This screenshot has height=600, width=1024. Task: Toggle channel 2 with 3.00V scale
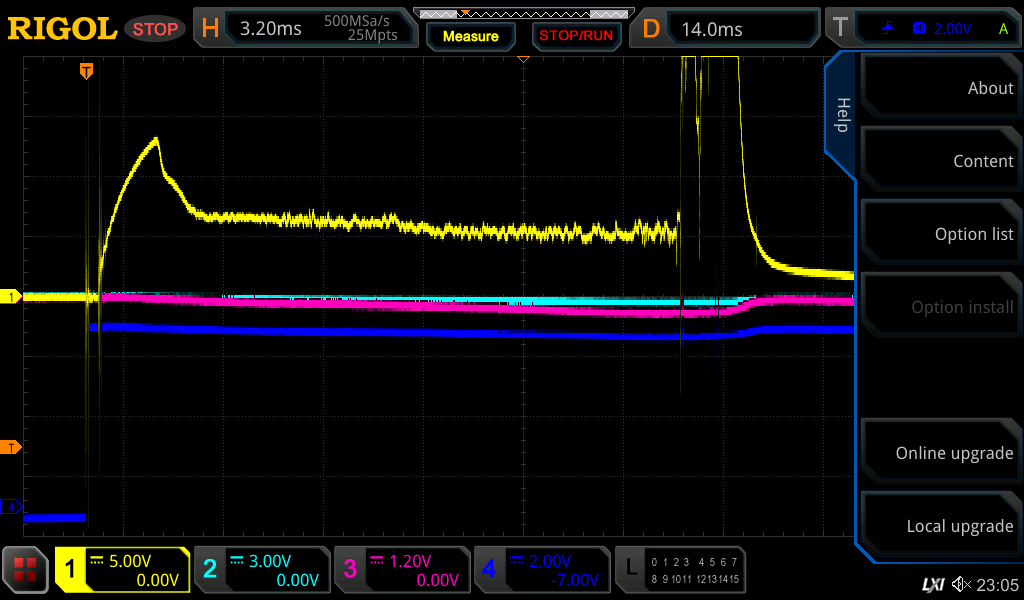[261, 570]
